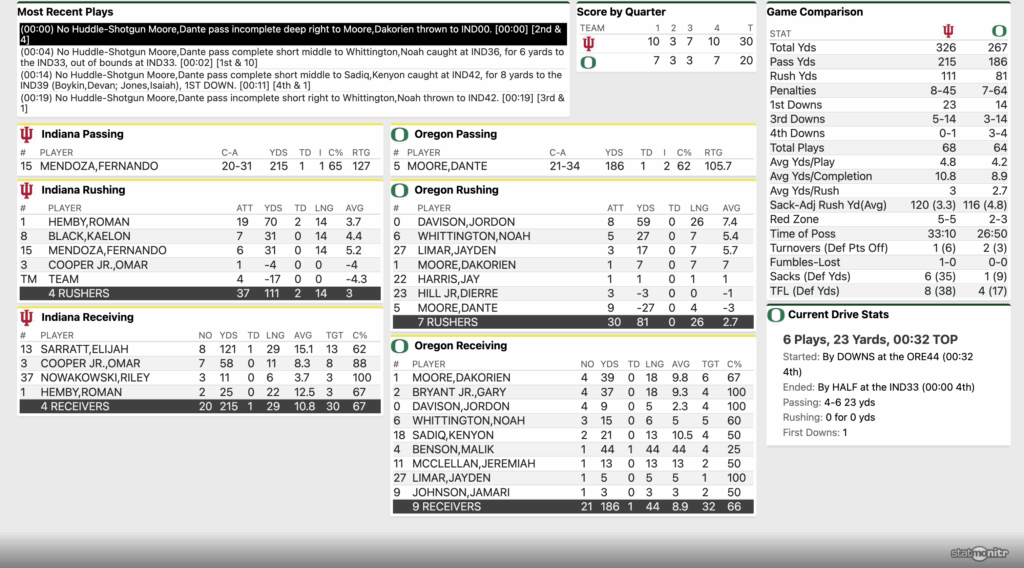The image size is (1024, 568).
Task: Click Indiana logo in Score by Quarter table
Action: pos(588,43)
